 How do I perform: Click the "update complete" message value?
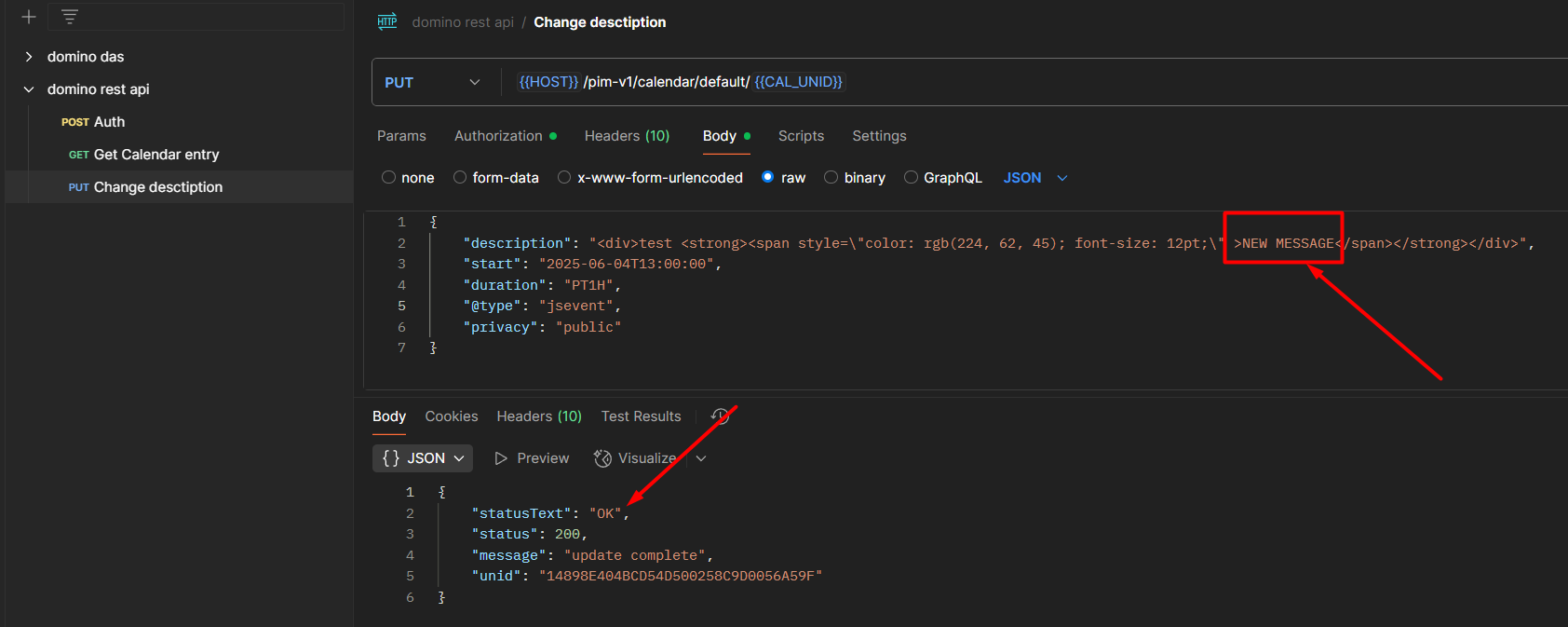[x=635, y=555]
